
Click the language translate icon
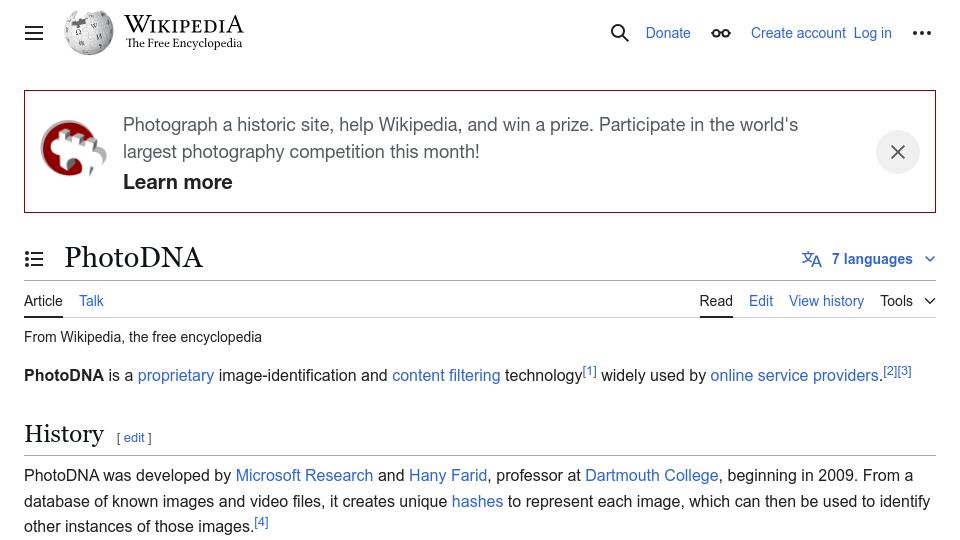tap(812, 259)
